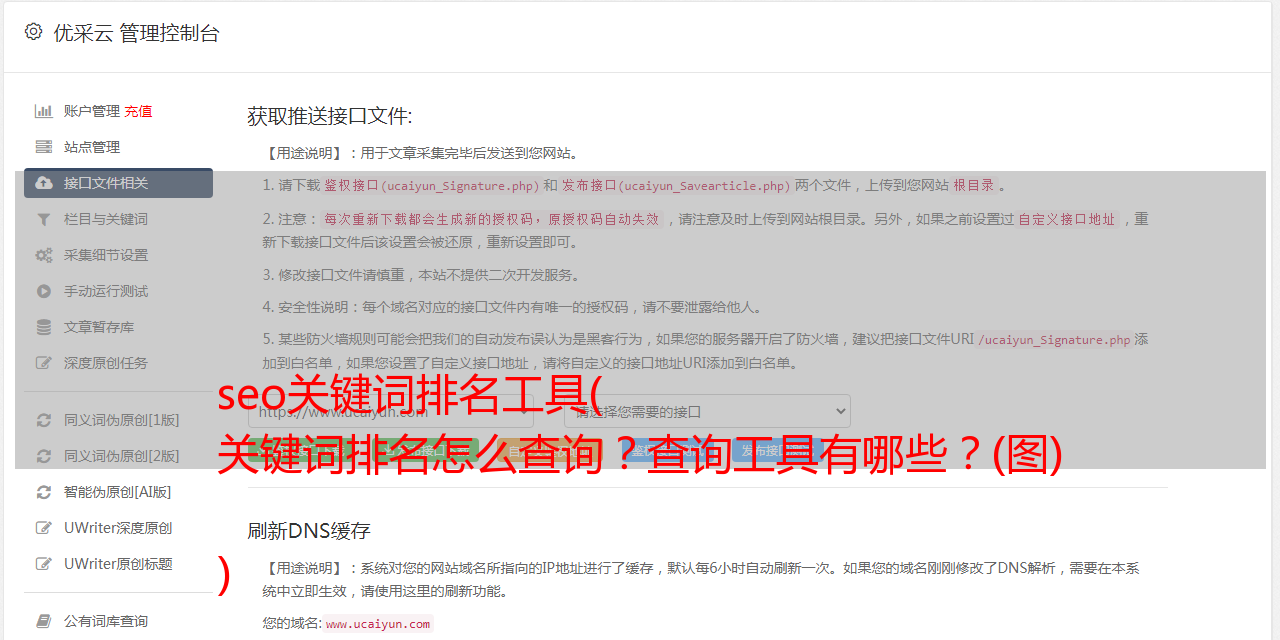
Task: Open 智能伪原创[AI版] menu item
Action: pyautogui.click(x=118, y=492)
